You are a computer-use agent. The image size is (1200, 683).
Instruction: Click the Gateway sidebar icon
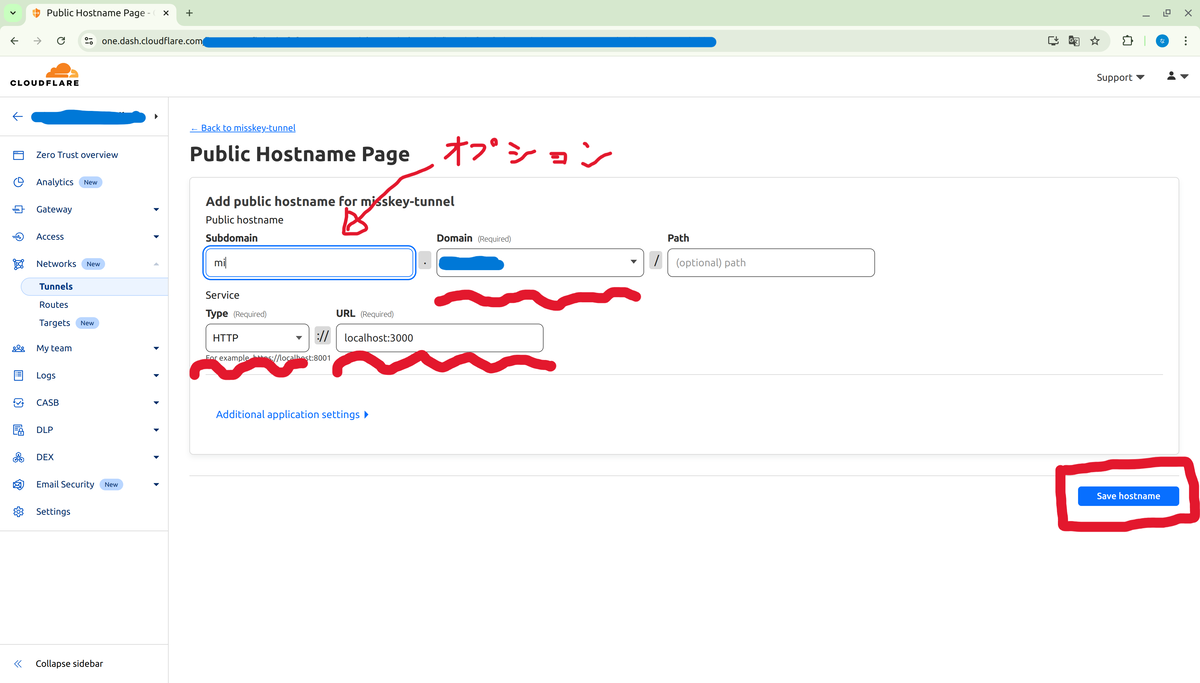17,209
